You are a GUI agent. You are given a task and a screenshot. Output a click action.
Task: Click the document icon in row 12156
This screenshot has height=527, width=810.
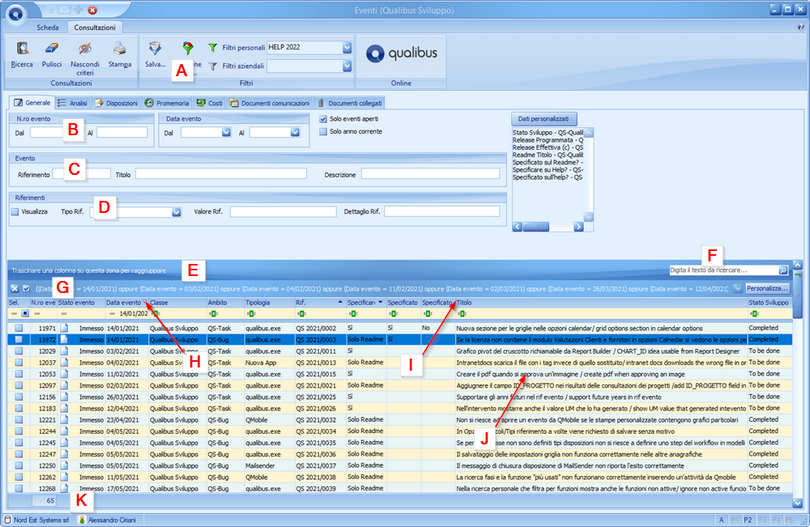[x=64, y=397]
